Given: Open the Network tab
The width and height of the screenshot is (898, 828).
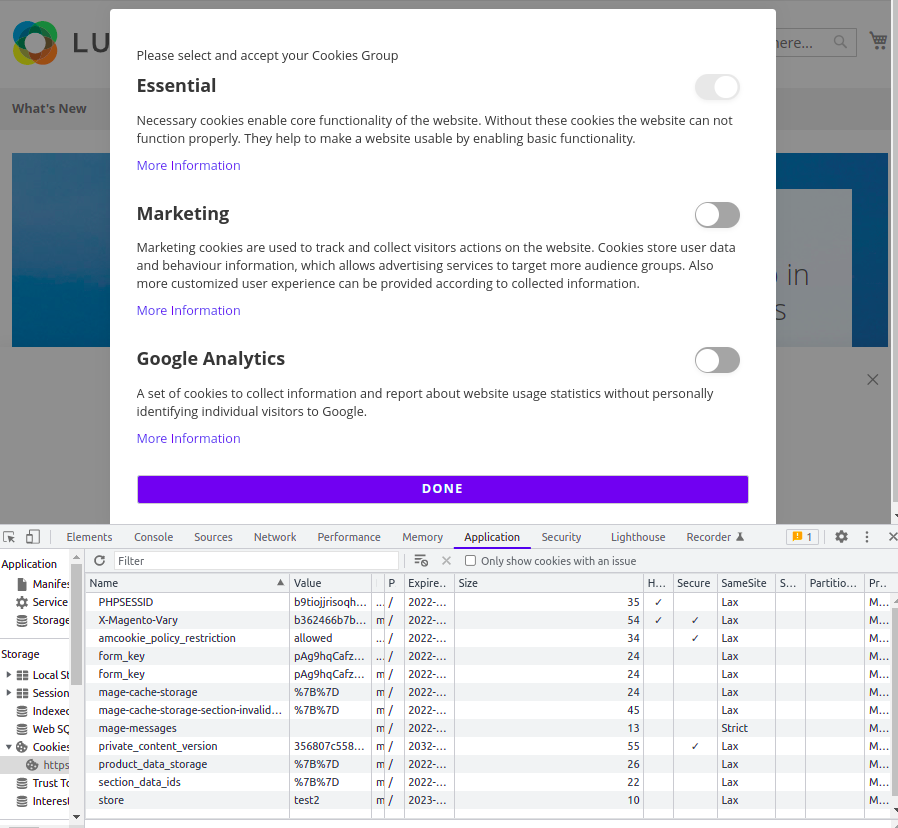Looking at the screenshot, I should pyautogui.click(x=275, y=537).
